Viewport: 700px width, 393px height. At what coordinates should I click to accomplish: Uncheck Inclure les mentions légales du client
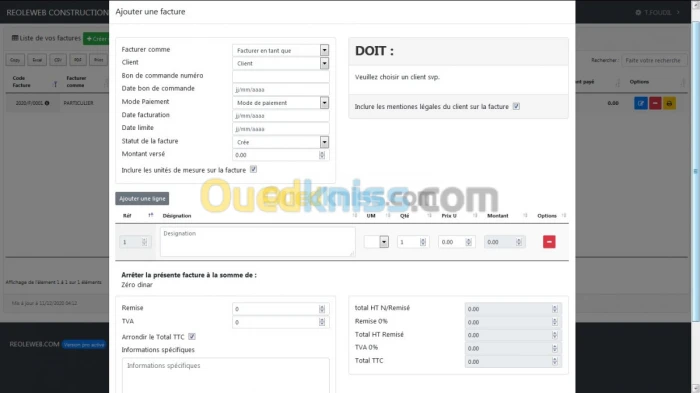pos(516,106)
